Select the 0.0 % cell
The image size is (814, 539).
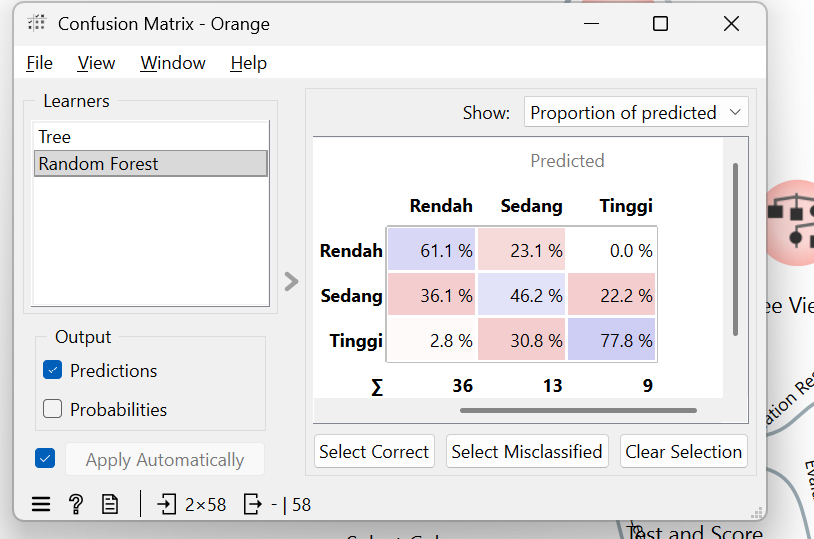[612, 249]
